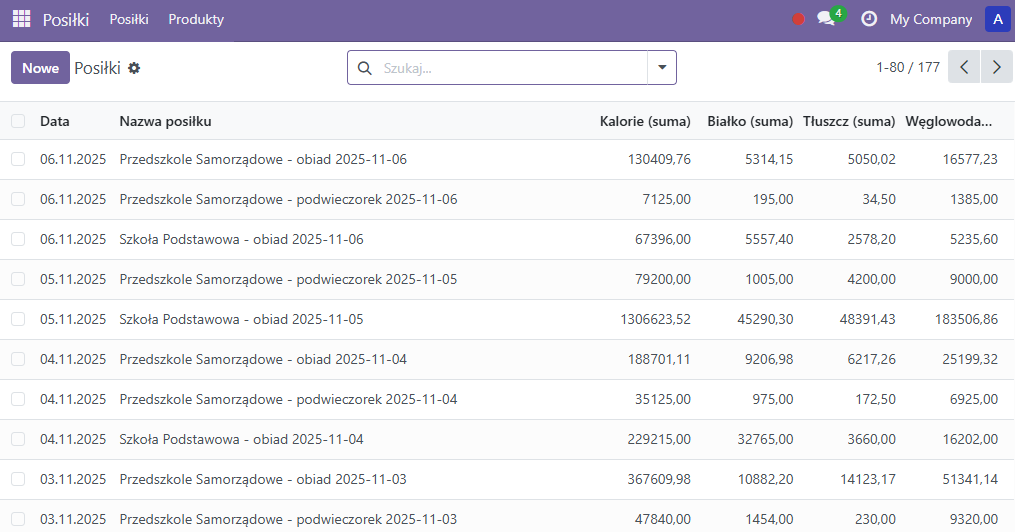This screenshot has height=532, width=1015.
Task: Open Szkoła Podstawowa - obiad 2025-11-05 record
Action: click(241, 319)
